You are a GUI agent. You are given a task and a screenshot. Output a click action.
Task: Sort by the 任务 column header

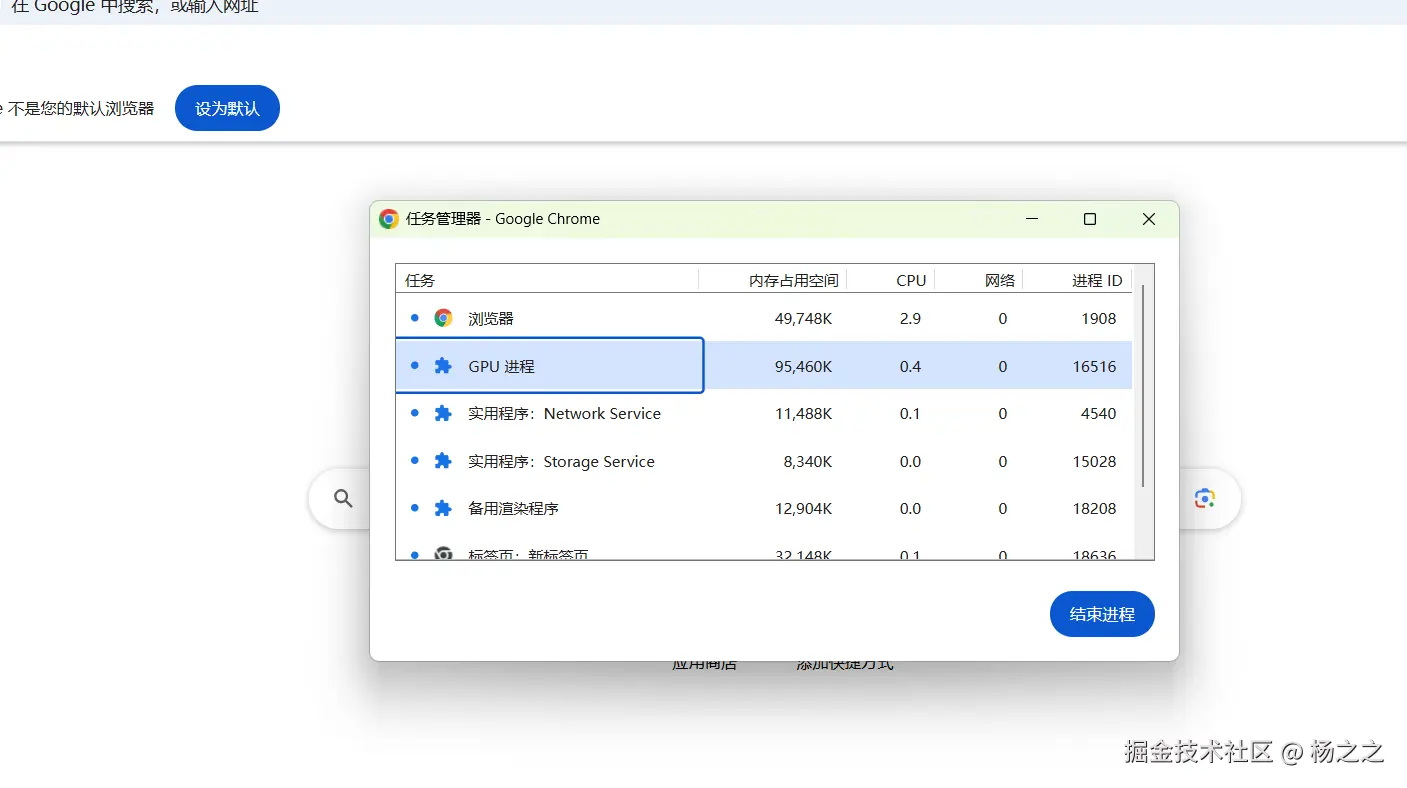547,280
